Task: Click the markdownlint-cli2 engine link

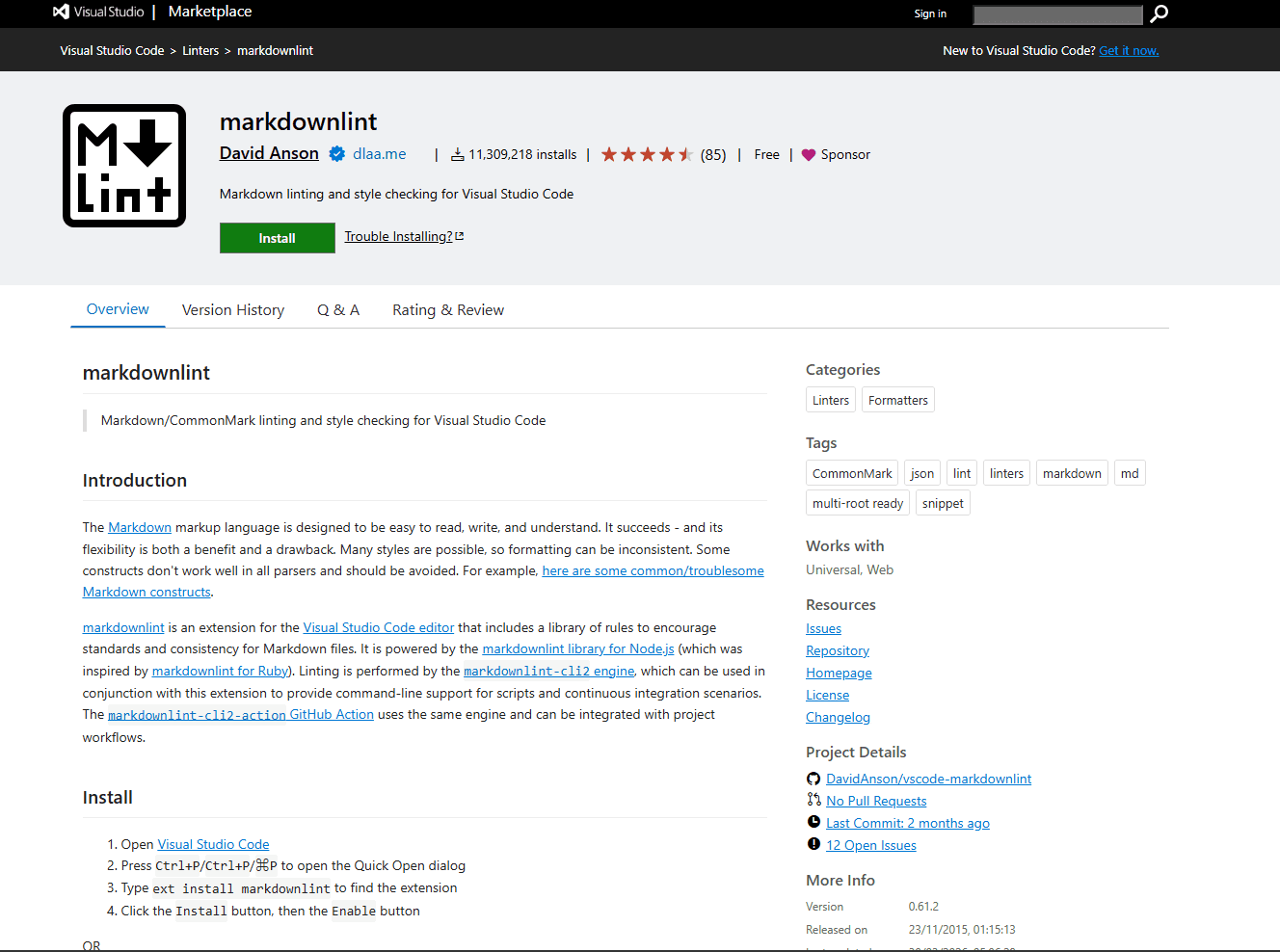Action: click(x=549, y=671)
